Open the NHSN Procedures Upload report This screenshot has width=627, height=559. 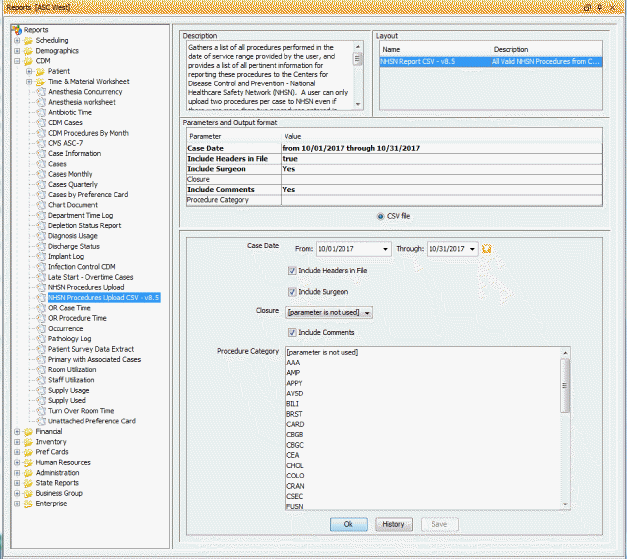86,287
